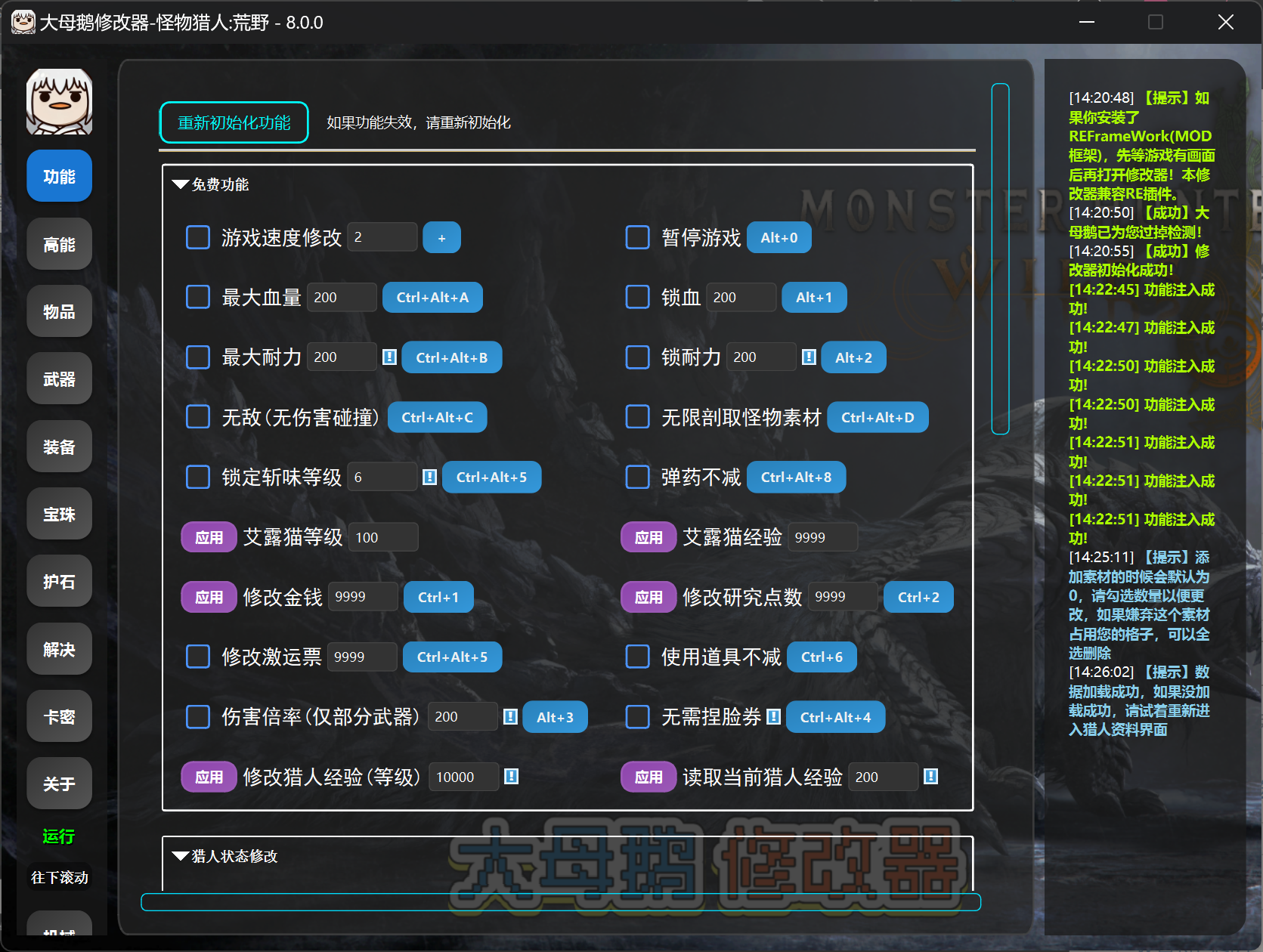Enable 伤害倍率(仅部分武器) checkbox

click(x=198, y=716)
